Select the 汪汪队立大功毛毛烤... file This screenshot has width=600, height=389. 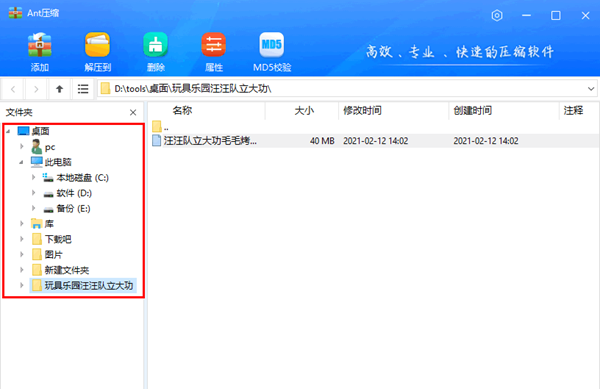click(205, 141)
